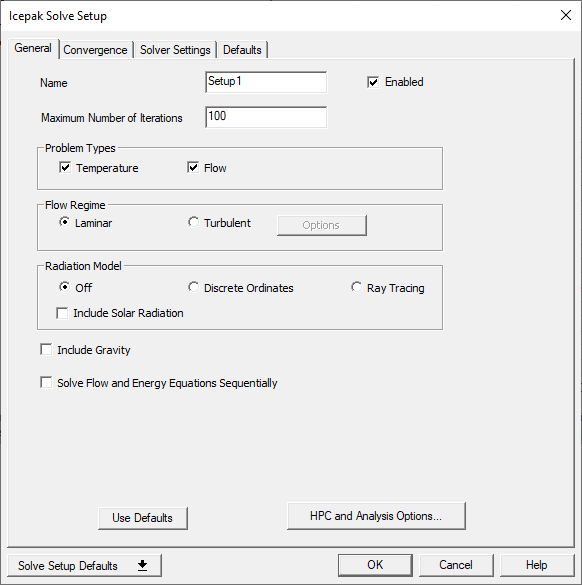Open the Solver Settings tab
This screenshot has height=585, width=582.
click(175, 50)
